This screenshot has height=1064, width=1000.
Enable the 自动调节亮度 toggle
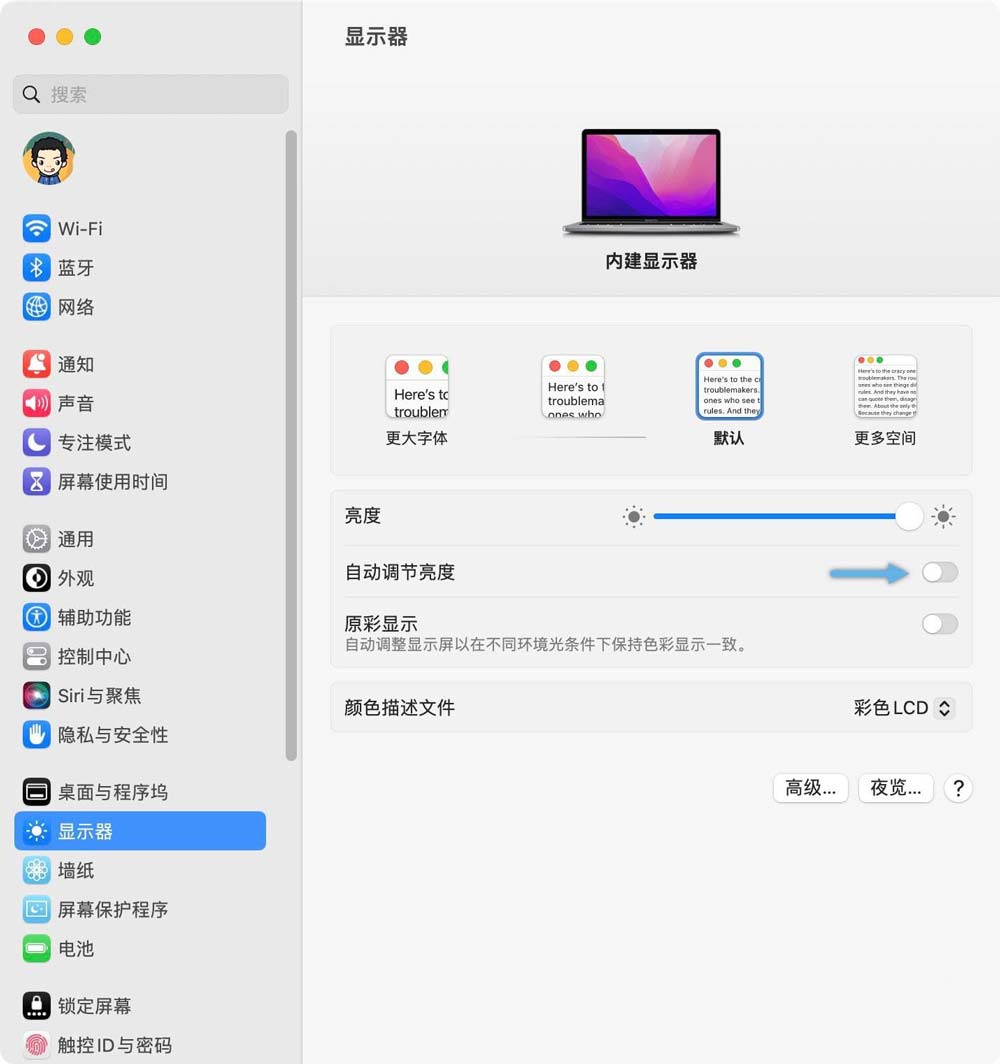pos(938,571)
